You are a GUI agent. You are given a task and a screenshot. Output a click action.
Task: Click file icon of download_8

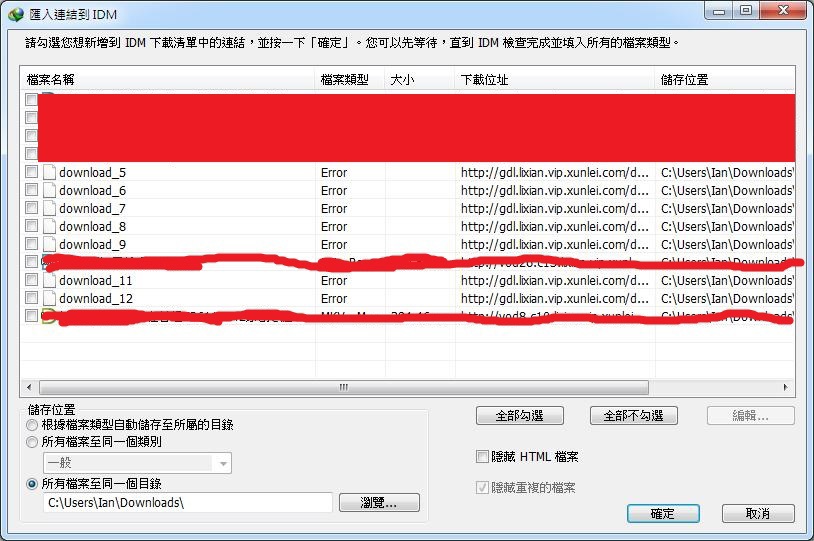[49, 226]
